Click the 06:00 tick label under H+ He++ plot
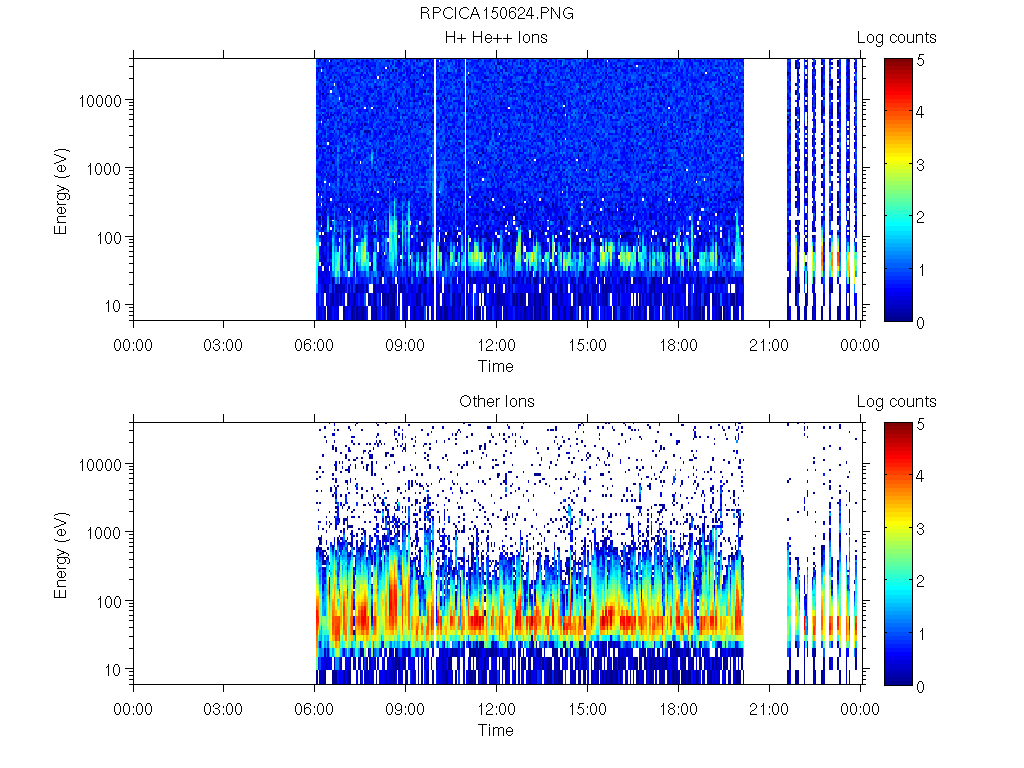This screenshot has height=768, width=1024. pyautogui.click(x=314, y=345)
